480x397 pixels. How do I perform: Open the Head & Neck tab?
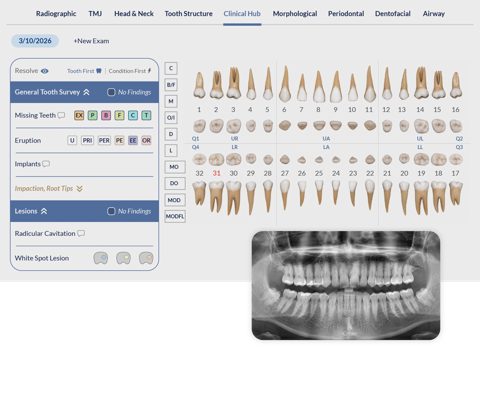tap(134, 14)
